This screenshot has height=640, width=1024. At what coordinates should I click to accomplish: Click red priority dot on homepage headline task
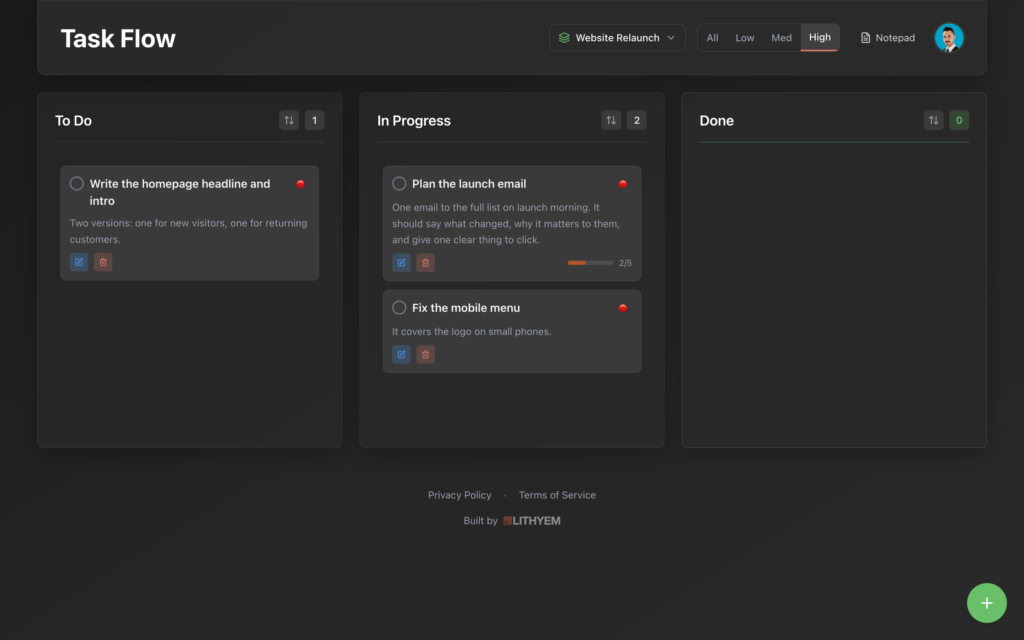click(300, 184)
